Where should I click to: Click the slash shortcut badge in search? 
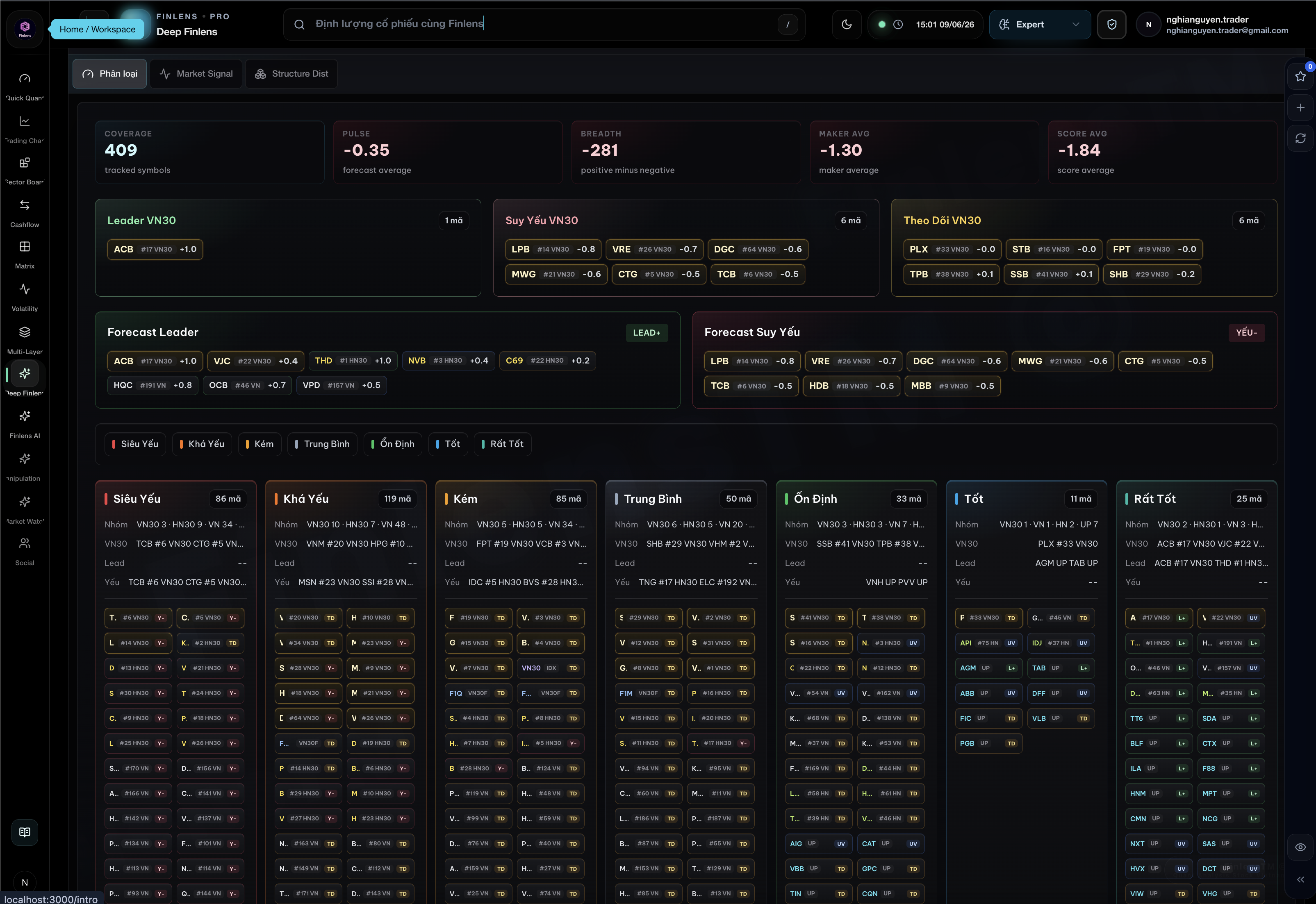(788, 24)
